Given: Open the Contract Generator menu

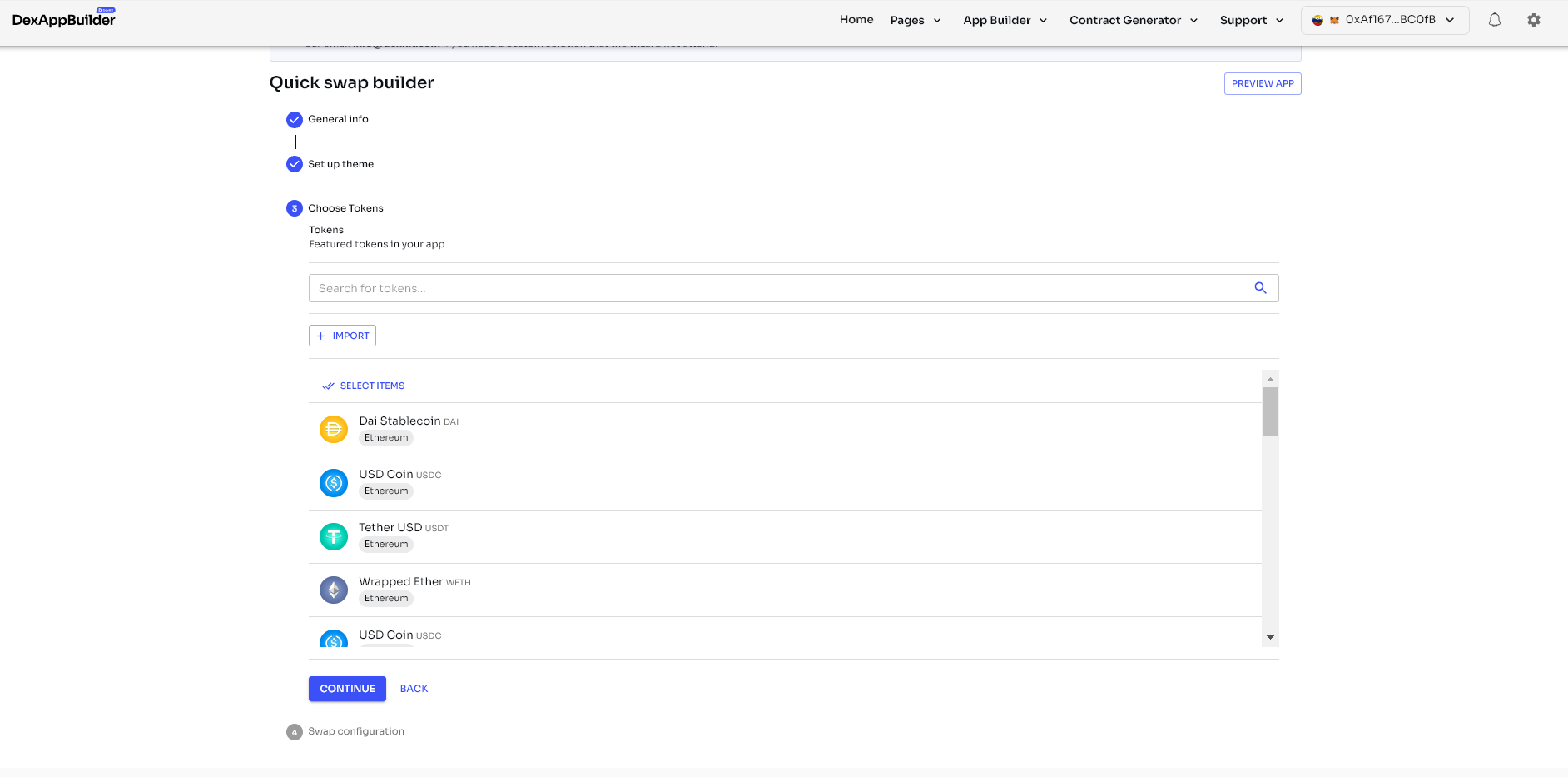Looking at the screenshot, I should pos(1133,20).
